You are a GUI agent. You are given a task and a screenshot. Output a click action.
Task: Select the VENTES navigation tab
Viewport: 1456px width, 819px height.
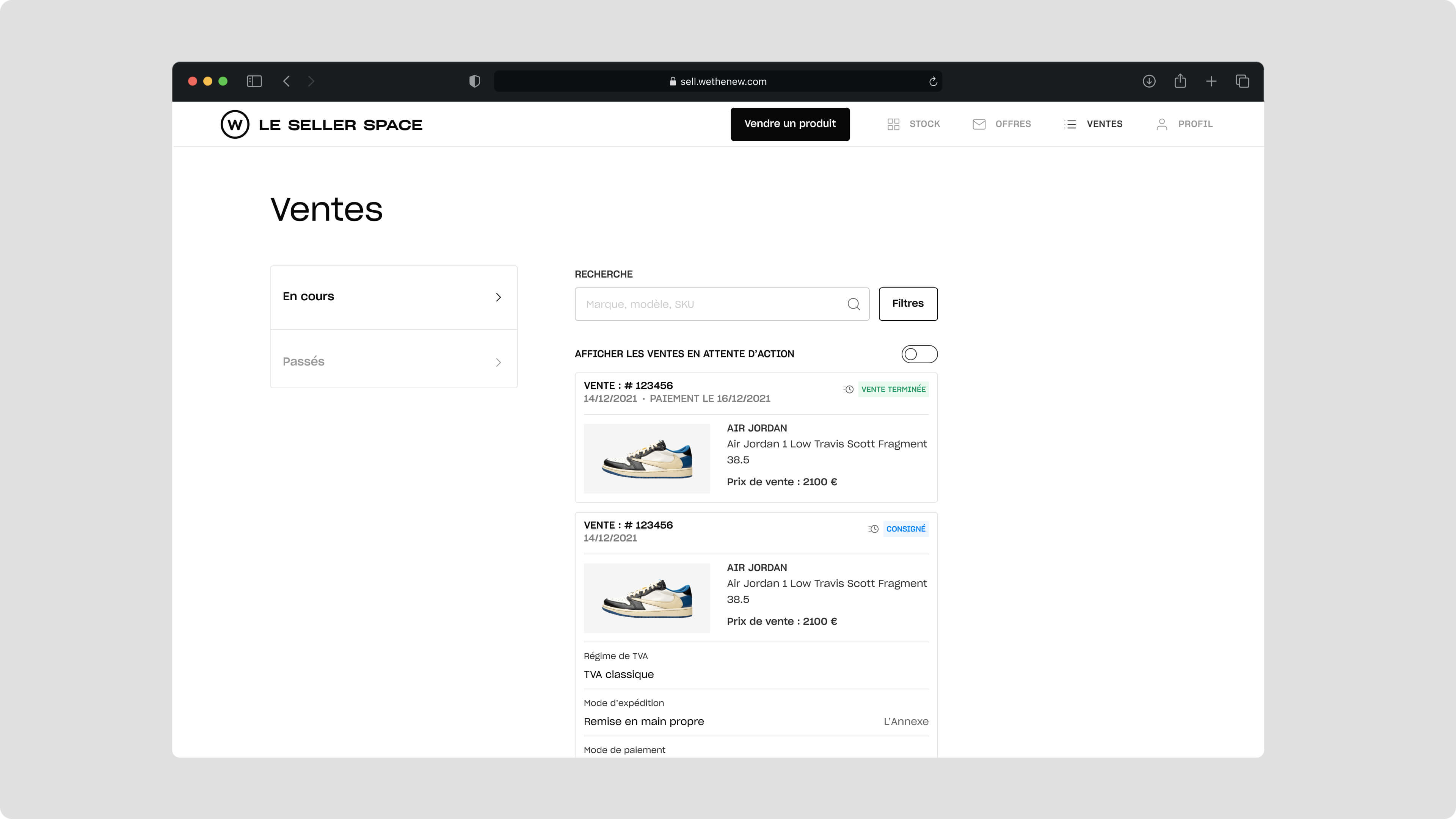[x=1093, y=124]
